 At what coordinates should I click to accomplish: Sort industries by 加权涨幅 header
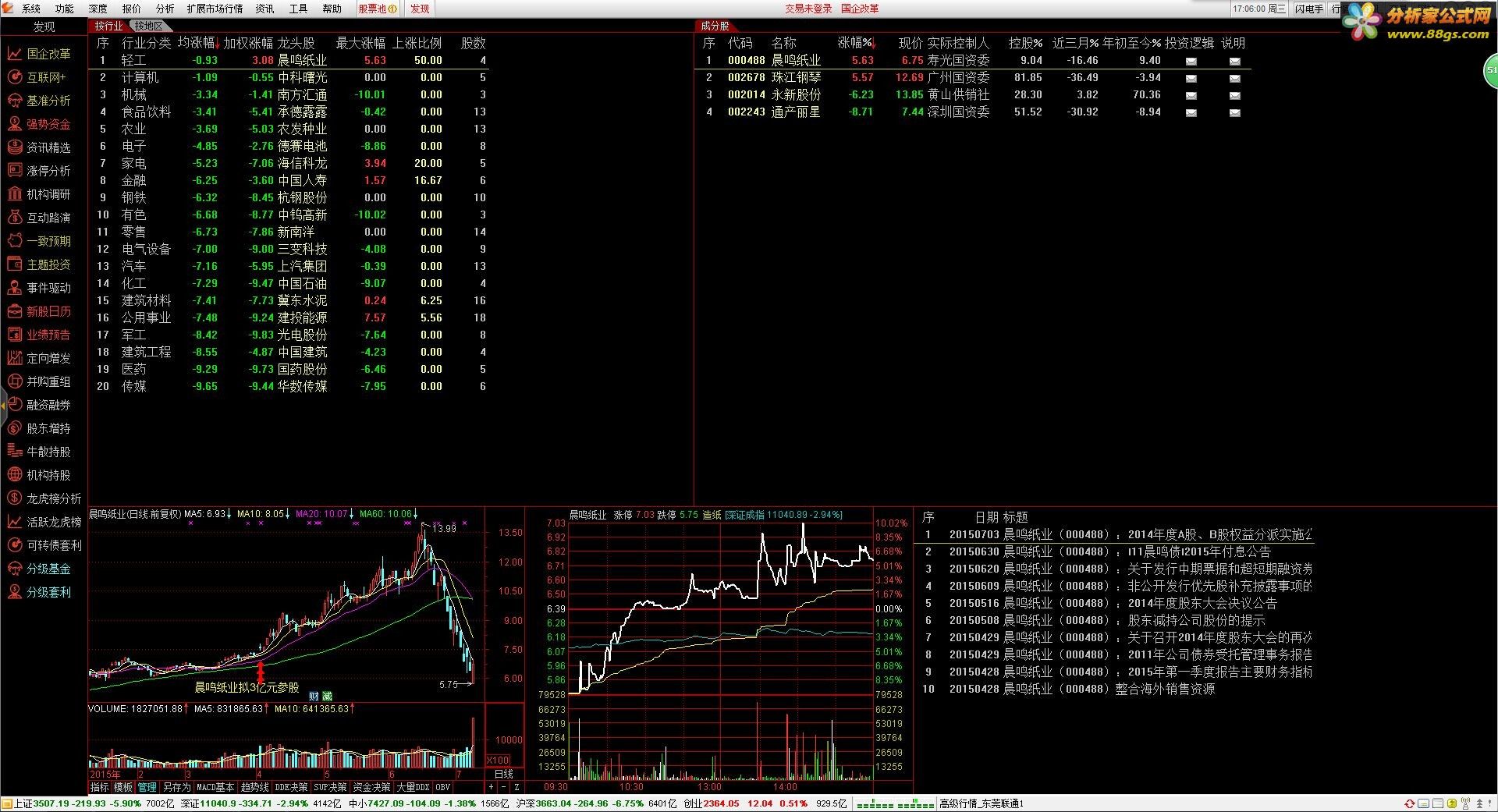[x=248, y=43]
